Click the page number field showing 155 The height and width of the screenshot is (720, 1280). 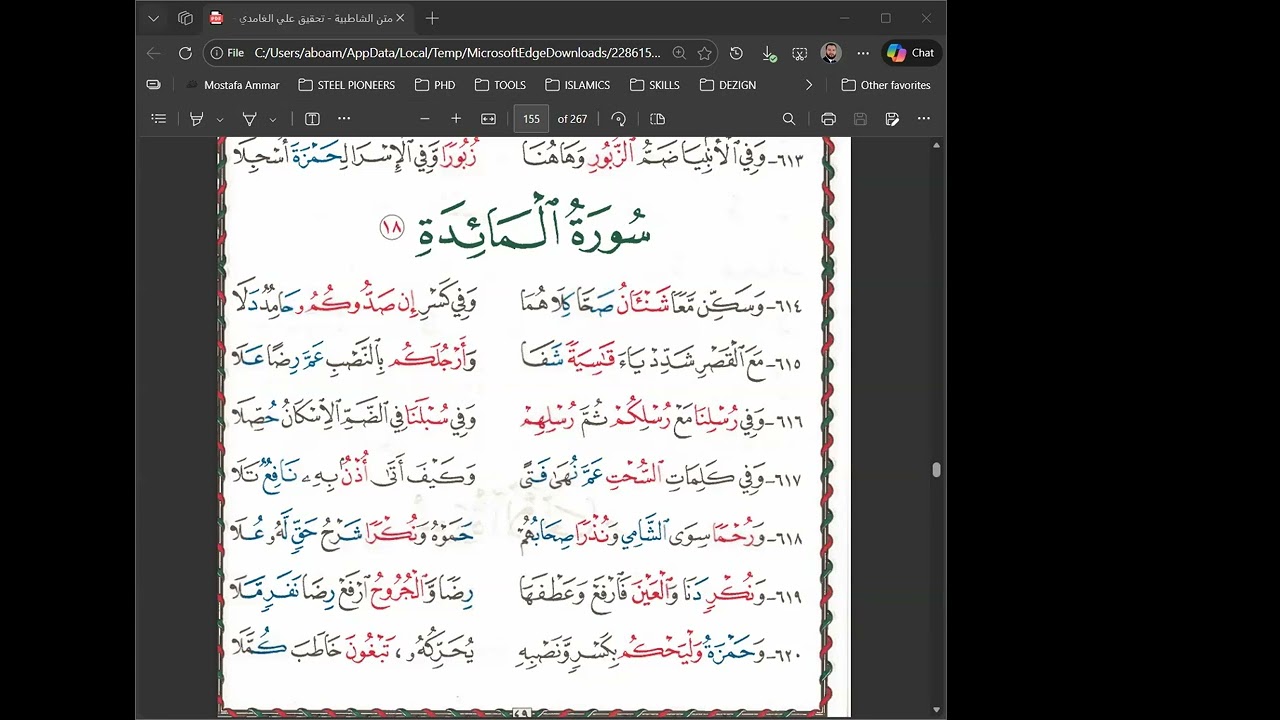[531, 119]
